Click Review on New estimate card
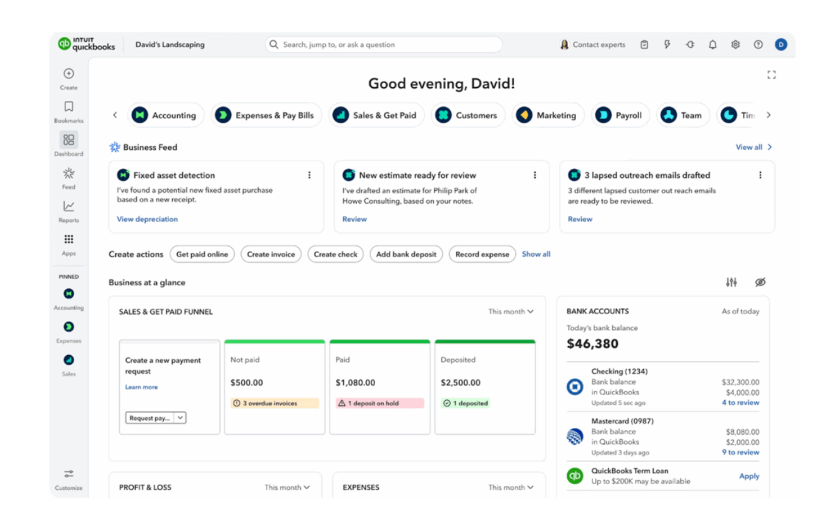Screen dimensions: 822x532 354,219
